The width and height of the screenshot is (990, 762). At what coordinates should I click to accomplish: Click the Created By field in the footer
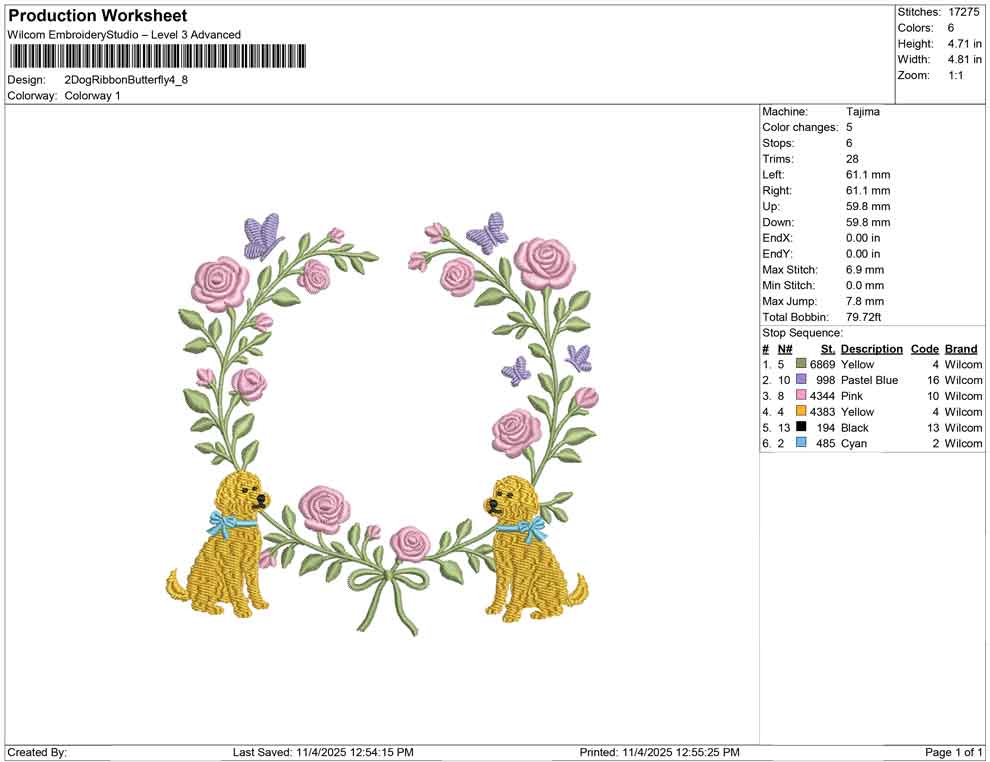pos(37,751)
